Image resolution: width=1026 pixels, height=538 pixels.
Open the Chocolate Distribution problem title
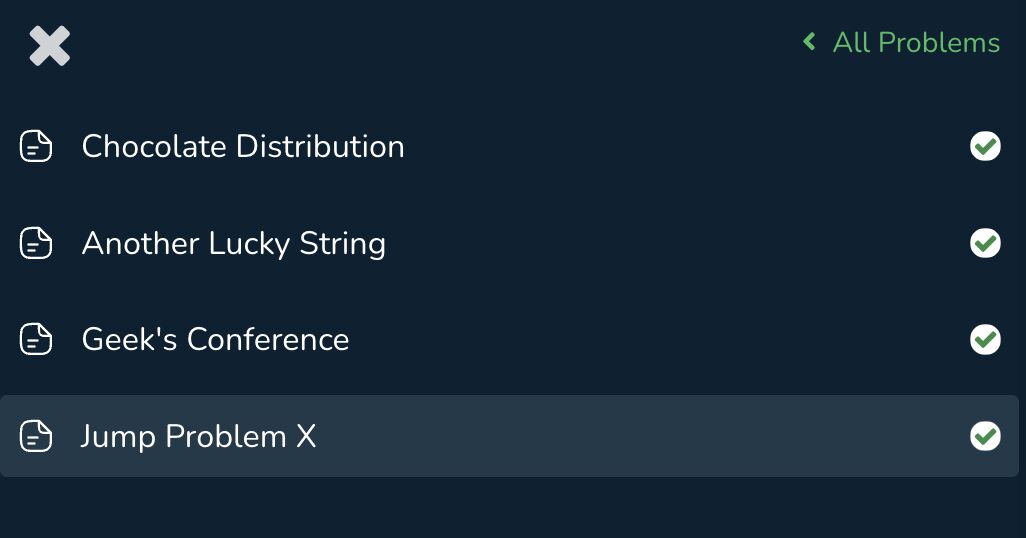[x=243, y=146]
